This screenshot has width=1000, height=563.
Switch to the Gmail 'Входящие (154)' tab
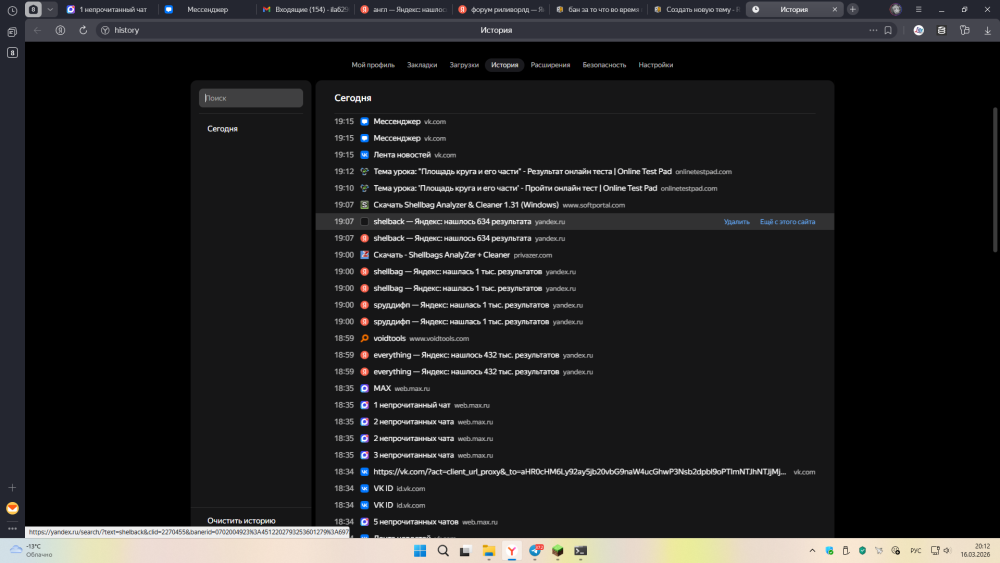(x=305, y=10)
